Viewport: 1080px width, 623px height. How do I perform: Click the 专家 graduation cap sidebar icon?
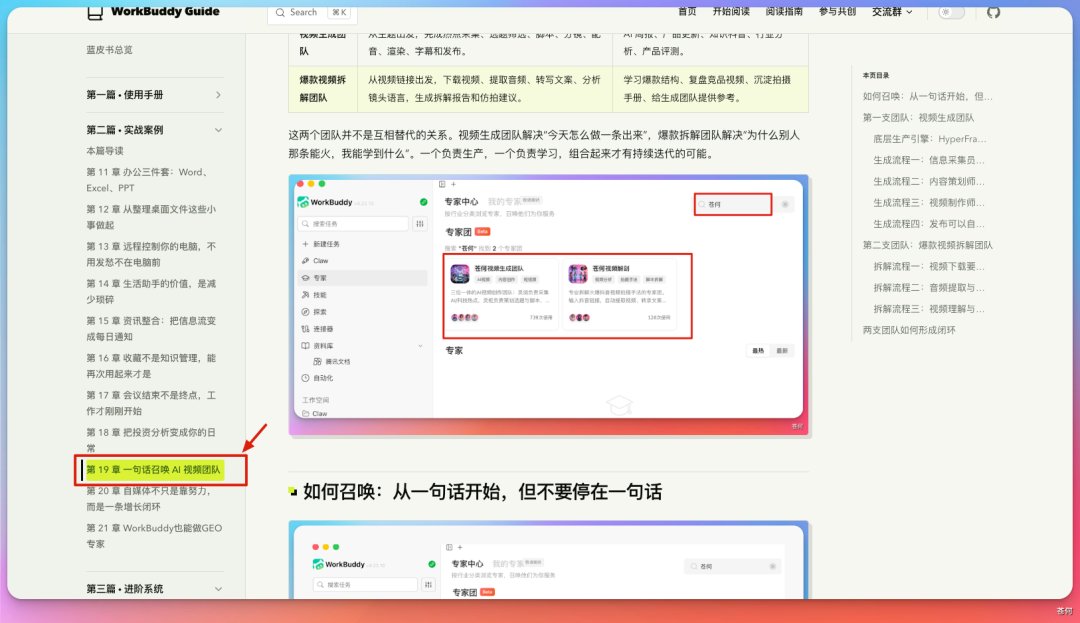(305, 278)
